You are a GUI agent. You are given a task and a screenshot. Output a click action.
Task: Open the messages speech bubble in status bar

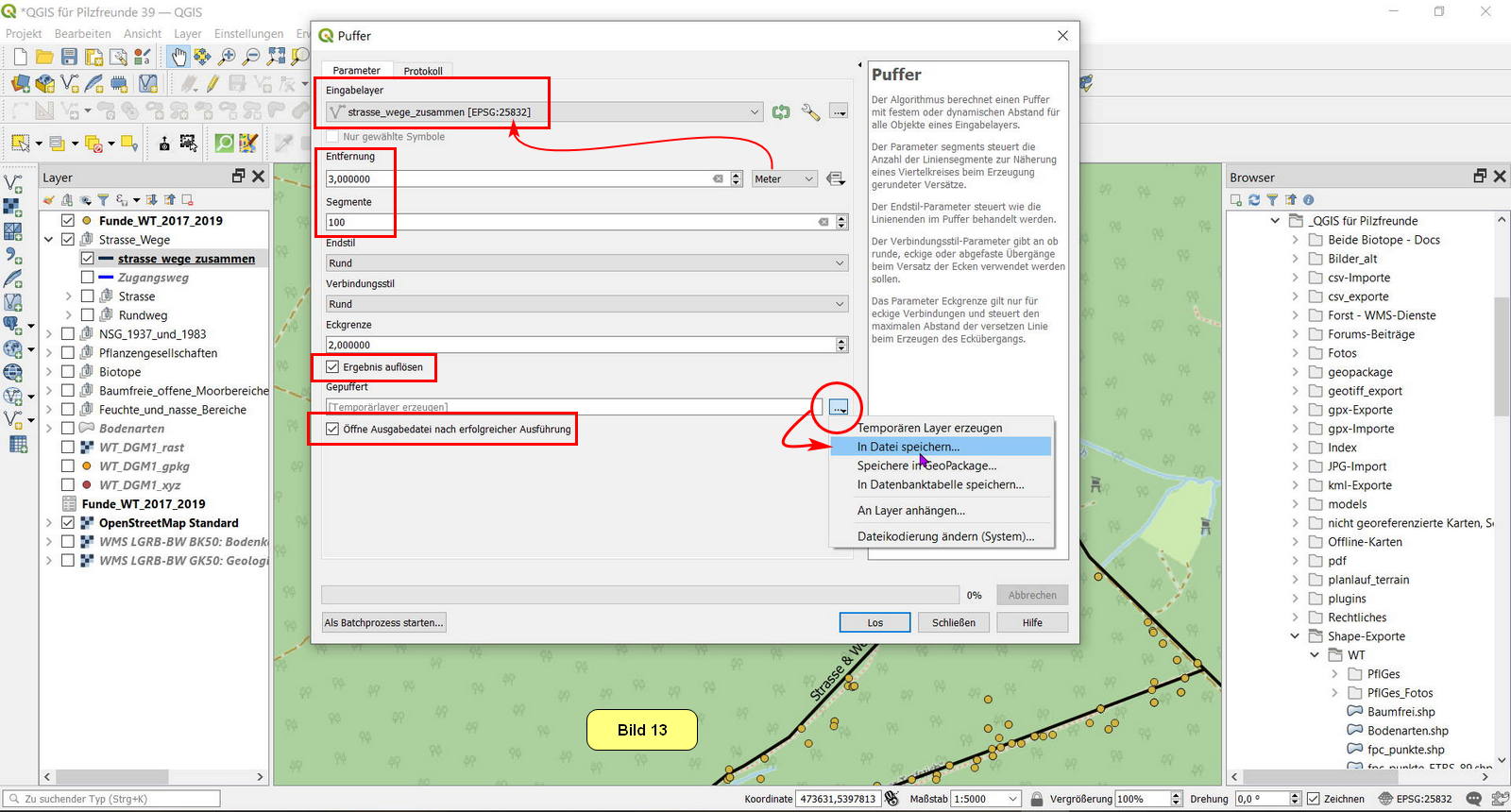1473,799
